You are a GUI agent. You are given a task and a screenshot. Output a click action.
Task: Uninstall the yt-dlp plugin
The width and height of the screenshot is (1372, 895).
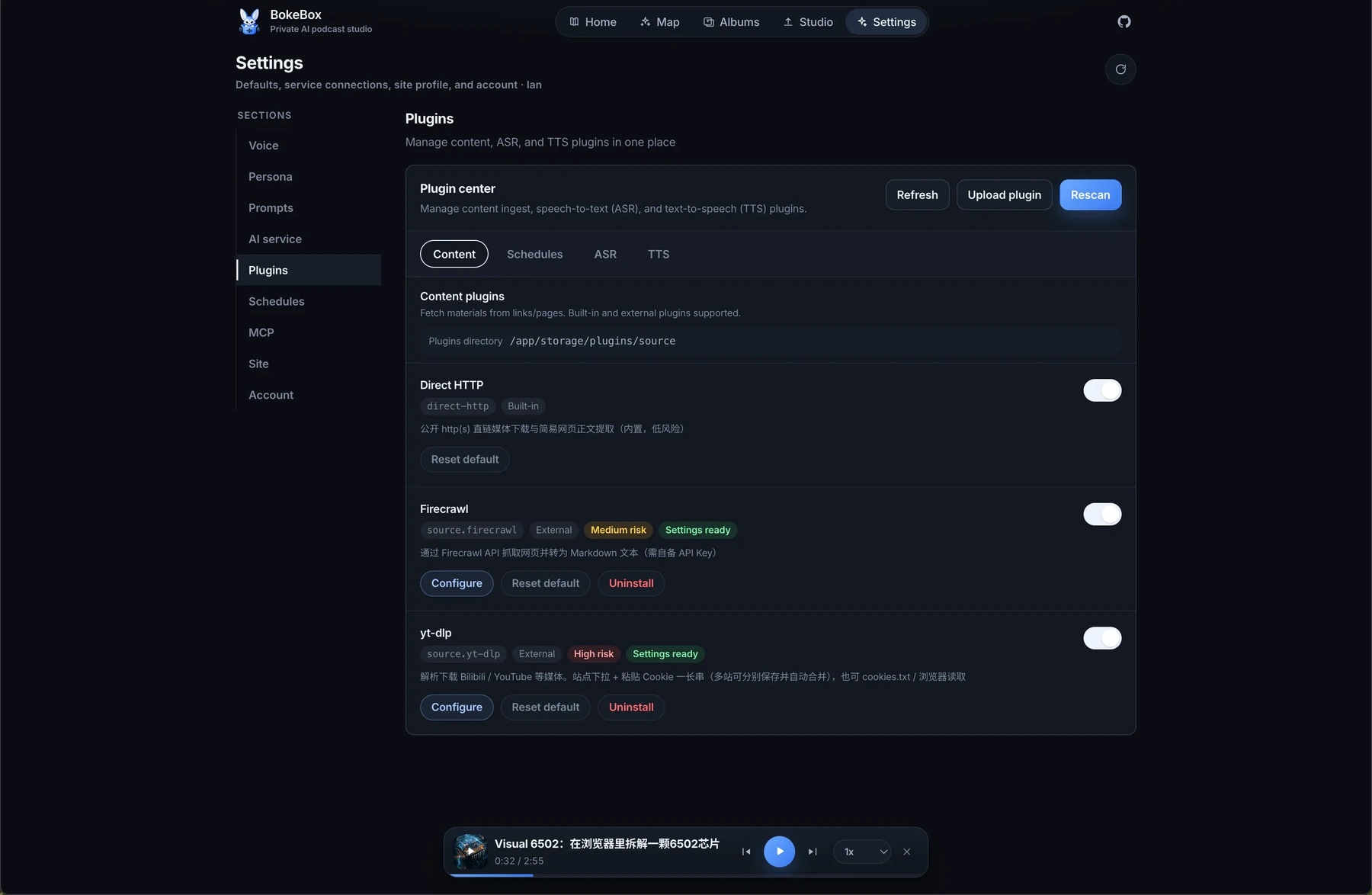pyautogui.click(x=631, y=707)
